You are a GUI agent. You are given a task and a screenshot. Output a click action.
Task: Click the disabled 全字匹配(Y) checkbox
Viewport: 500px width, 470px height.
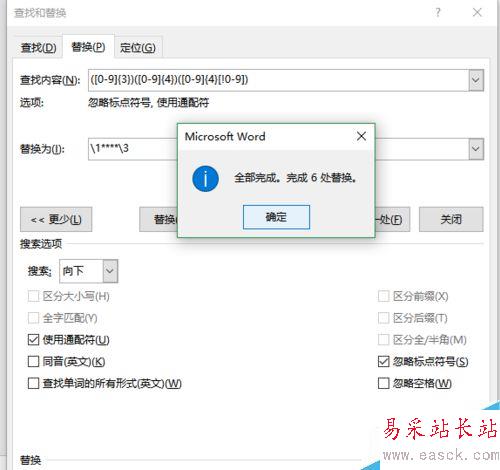click(33, 318)
